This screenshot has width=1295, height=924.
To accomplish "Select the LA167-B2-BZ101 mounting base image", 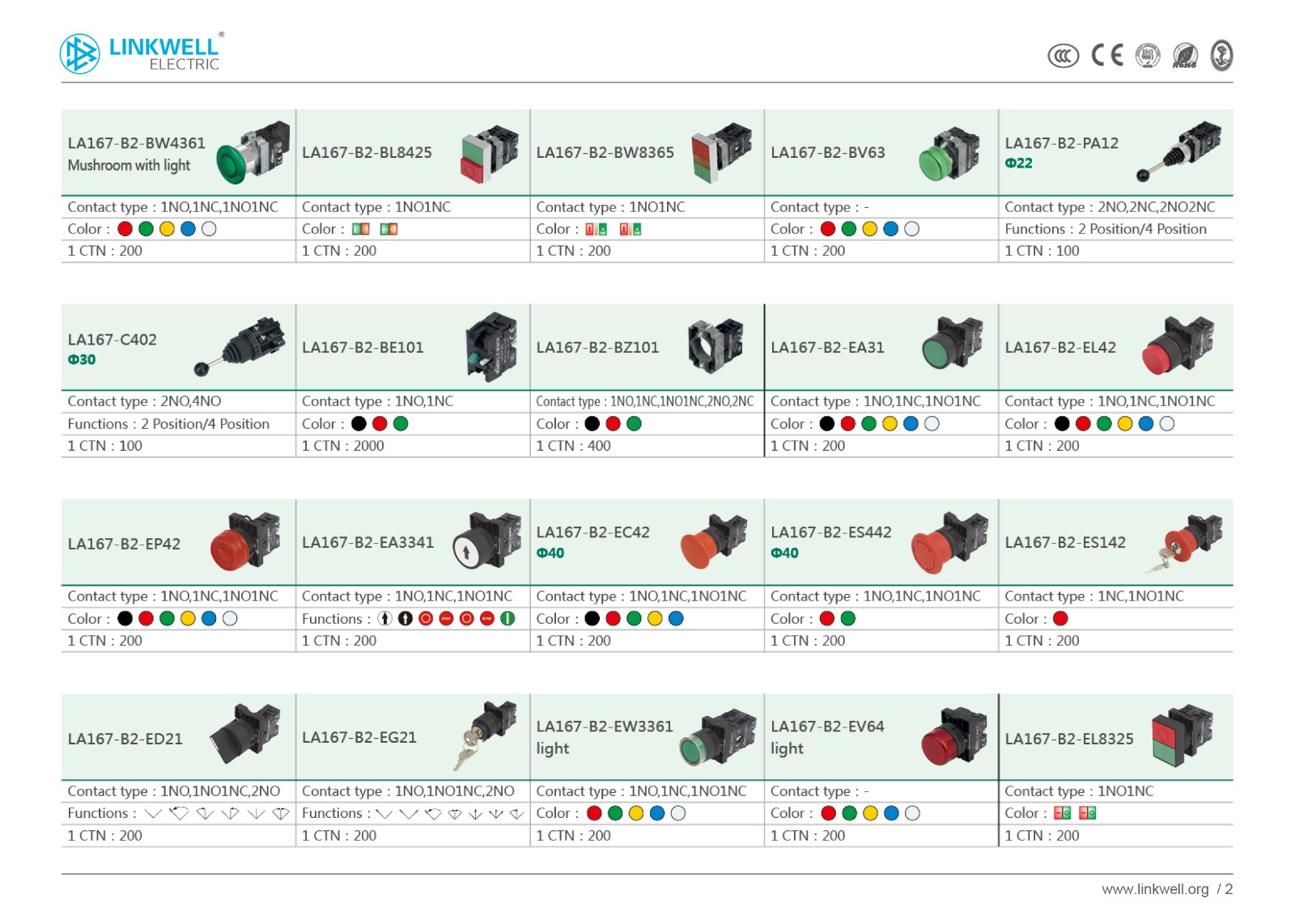I will 715,346.
